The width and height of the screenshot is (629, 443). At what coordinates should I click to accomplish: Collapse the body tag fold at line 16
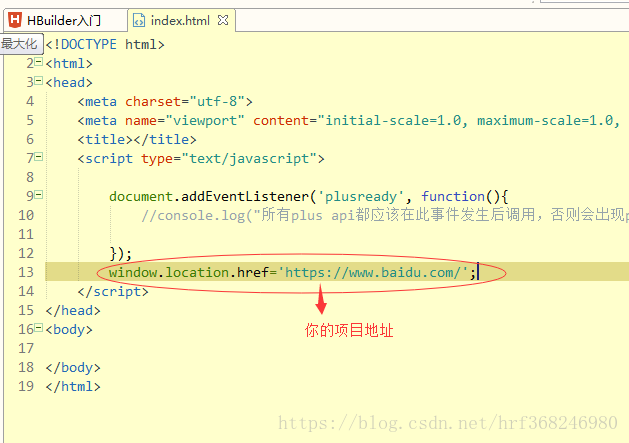point(39,328)
